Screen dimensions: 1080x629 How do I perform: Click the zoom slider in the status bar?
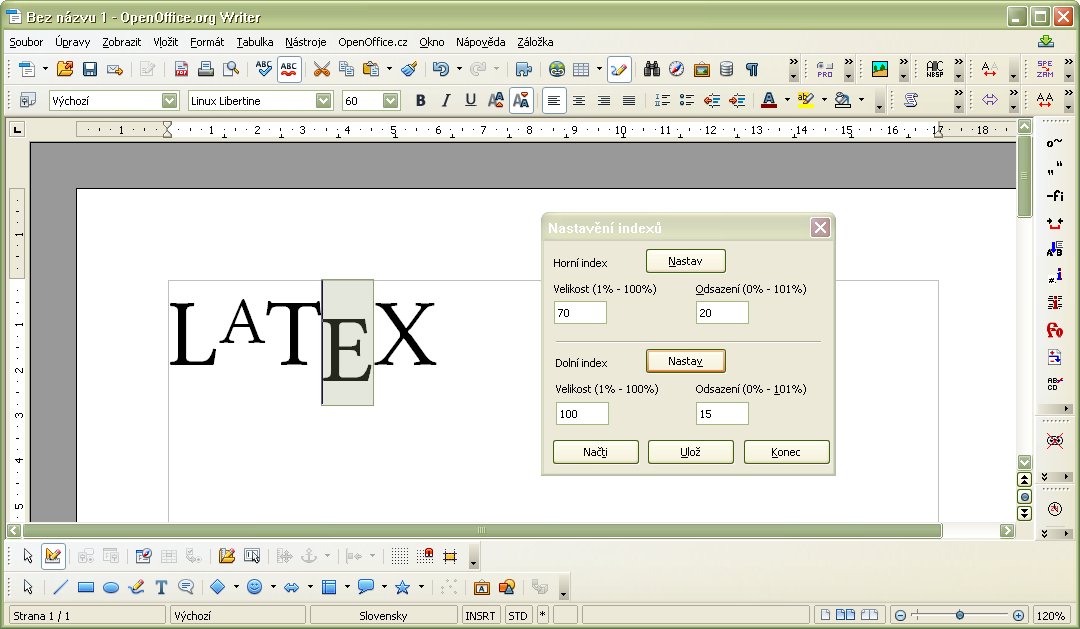coord(959,615)
